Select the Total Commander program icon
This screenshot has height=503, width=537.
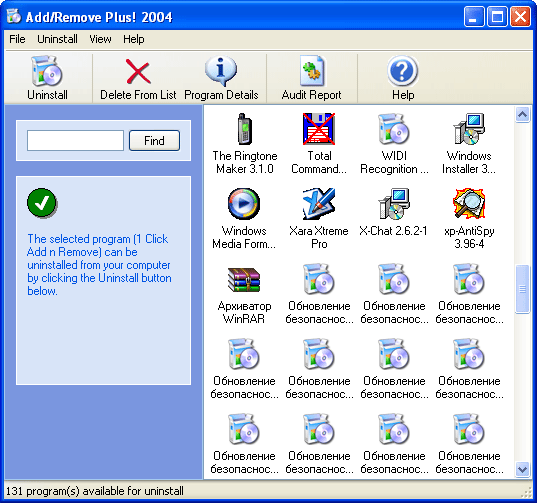pos(319,129)
